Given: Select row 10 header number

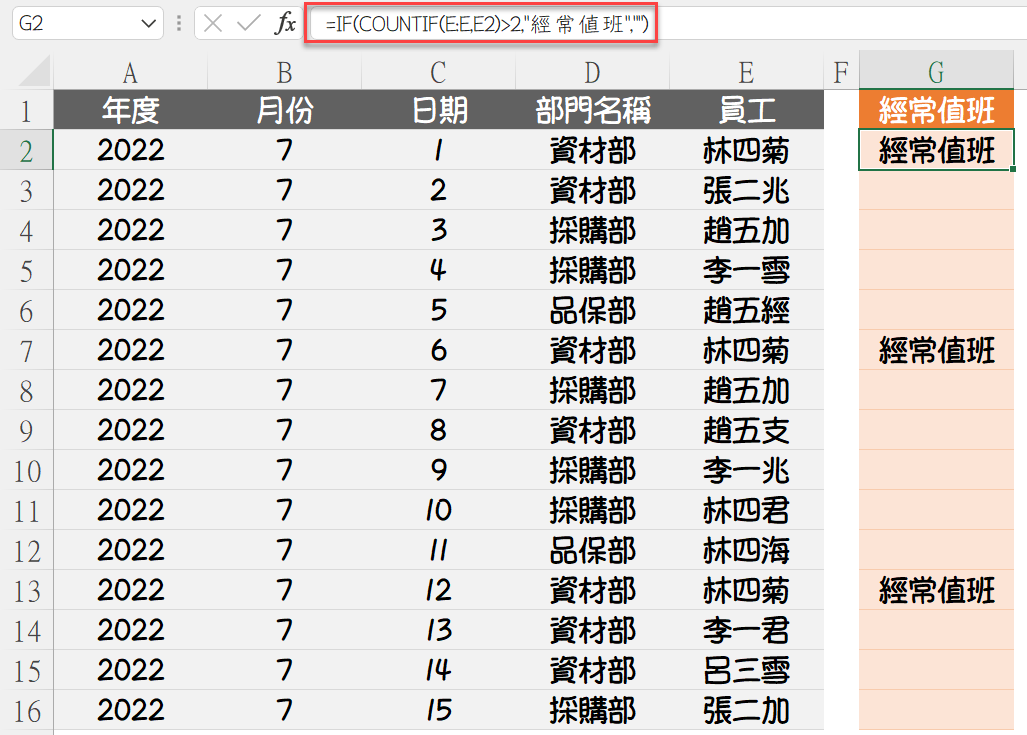Looking at the screenshot, I should point(26,470).
